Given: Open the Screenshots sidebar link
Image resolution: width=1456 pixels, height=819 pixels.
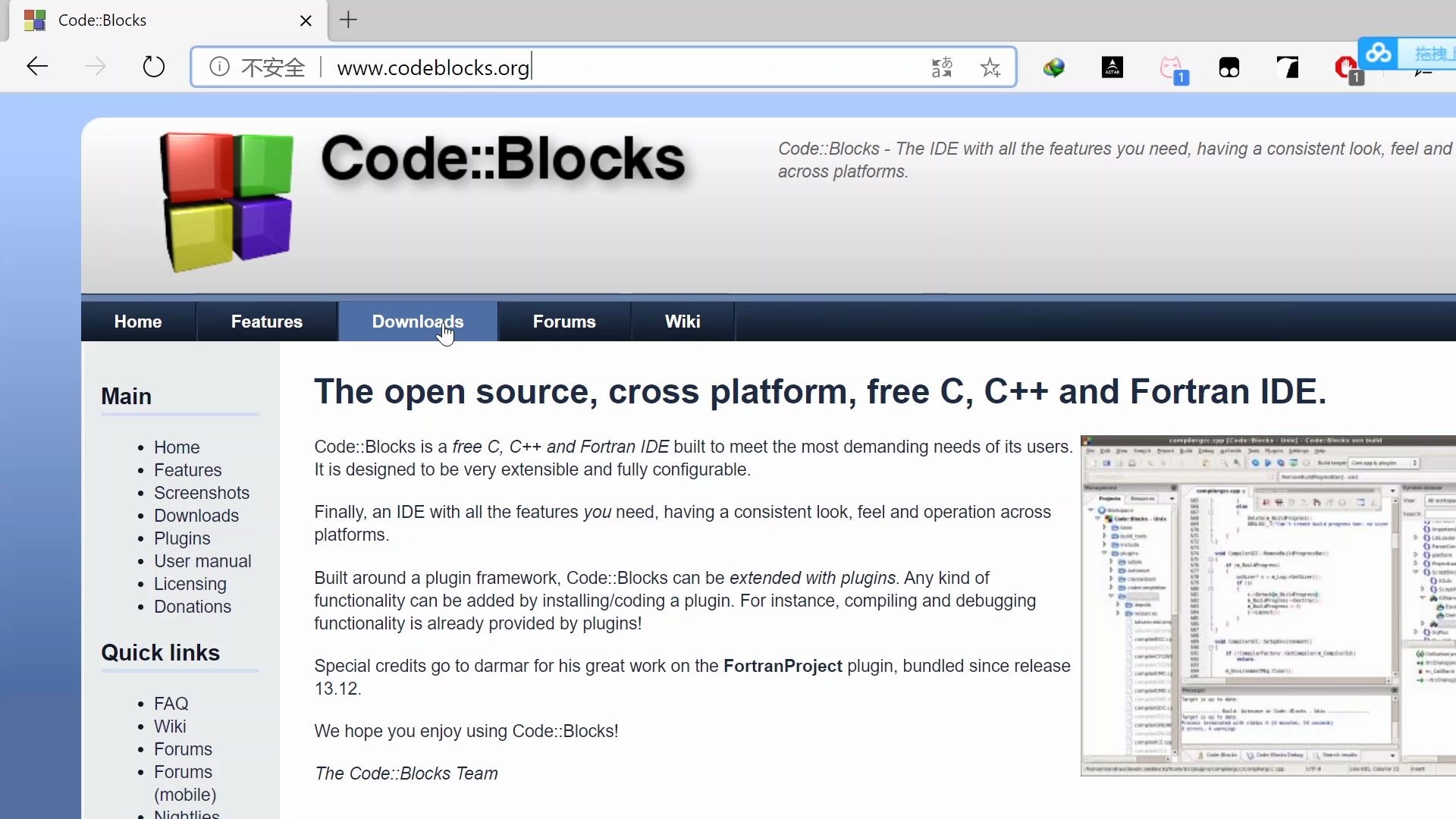Looking at the screenshot, I should click(x=202, y=493).
